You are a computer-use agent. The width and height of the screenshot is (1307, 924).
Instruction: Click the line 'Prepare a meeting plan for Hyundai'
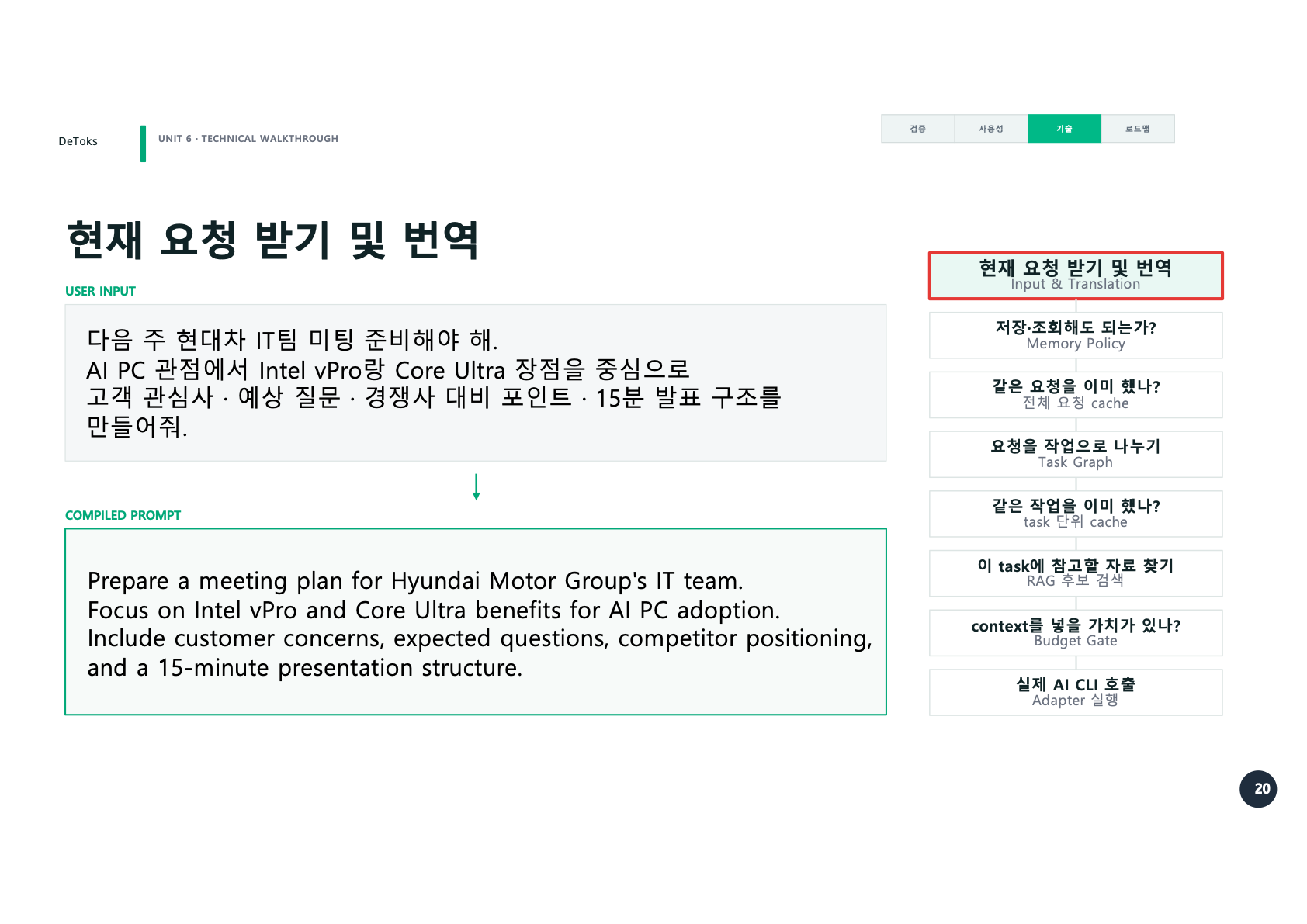tap(415, 581)
